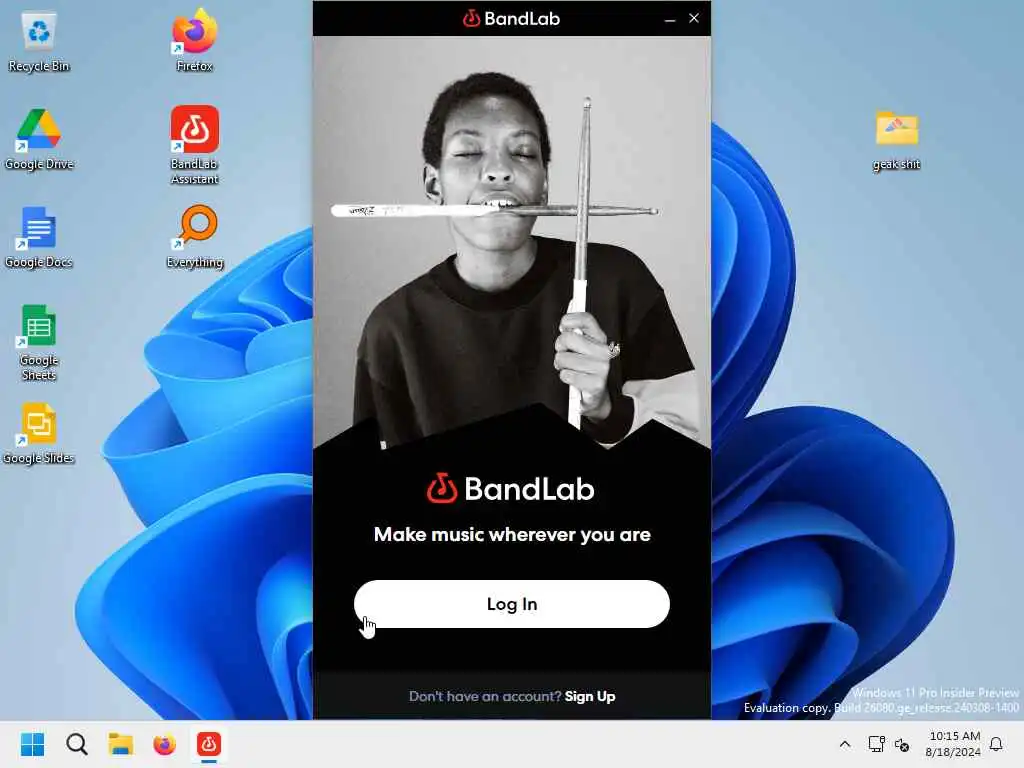The width and height of the screenshot is (1024, 768).
Task: Select the Google Drive desktop shortcut
Action: pyautogui.click(x=39, y=139)
